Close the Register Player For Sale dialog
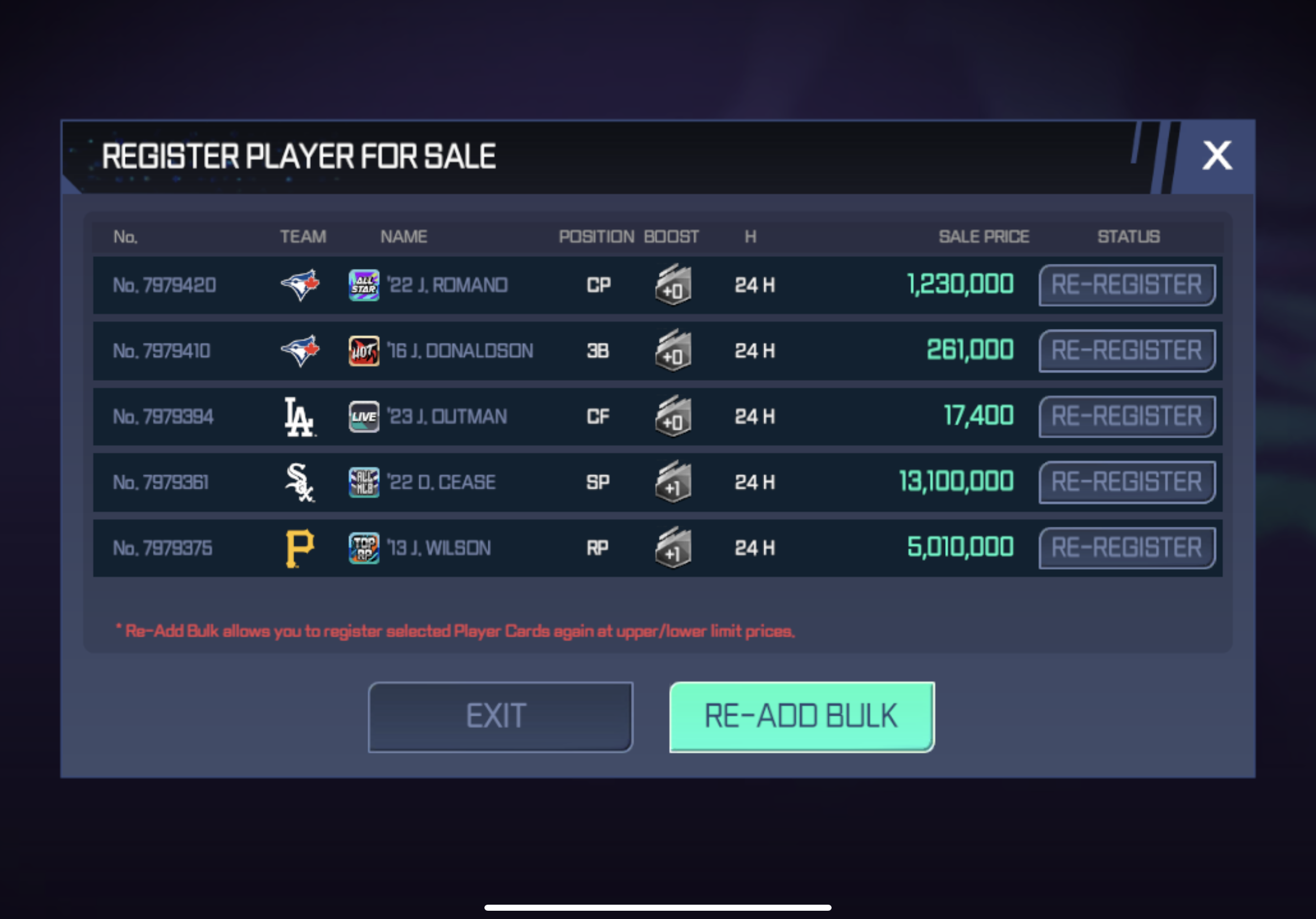The width and height of the screenshot is (1316, 919). pos(1217,156)
